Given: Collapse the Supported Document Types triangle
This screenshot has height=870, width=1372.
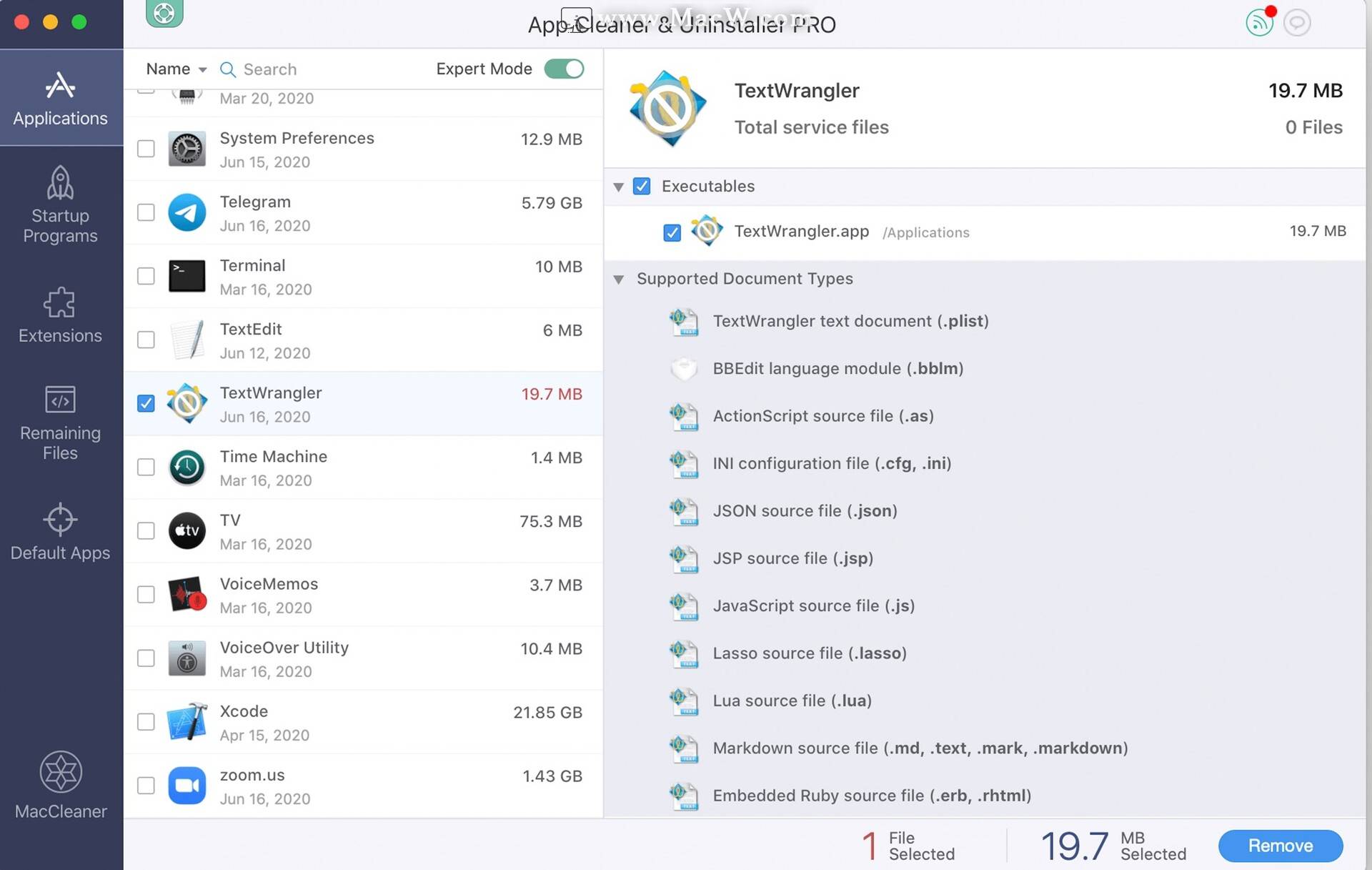Looking at the screenshot, I should (618, 279).
